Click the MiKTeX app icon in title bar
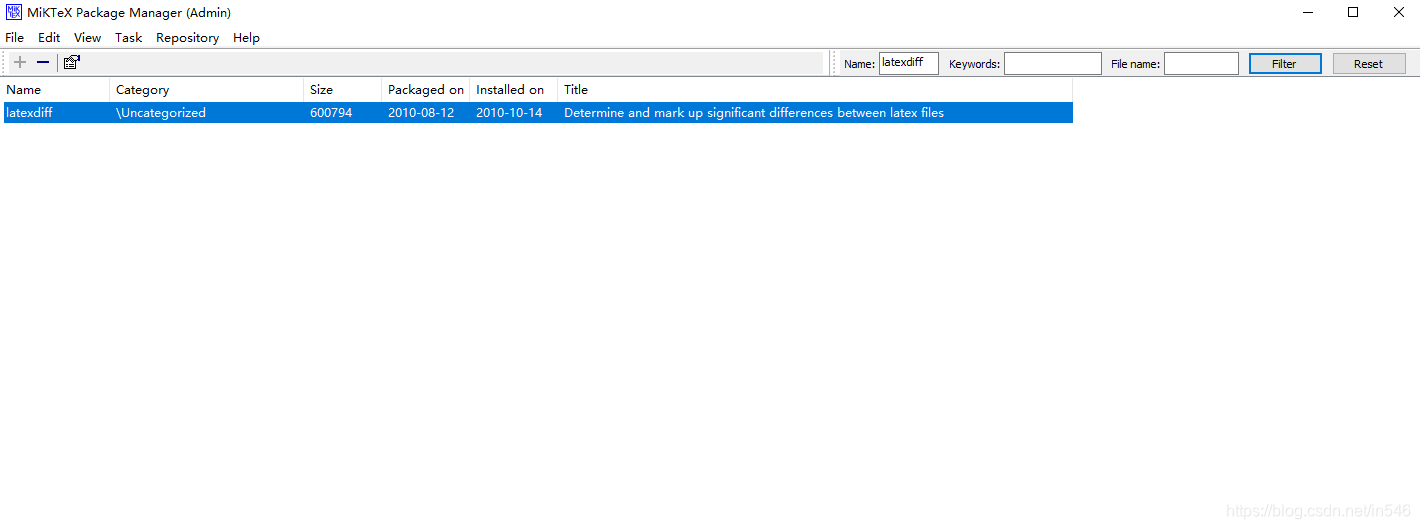This screenshot has height=529, width=1420. click(x=14, y=12)
